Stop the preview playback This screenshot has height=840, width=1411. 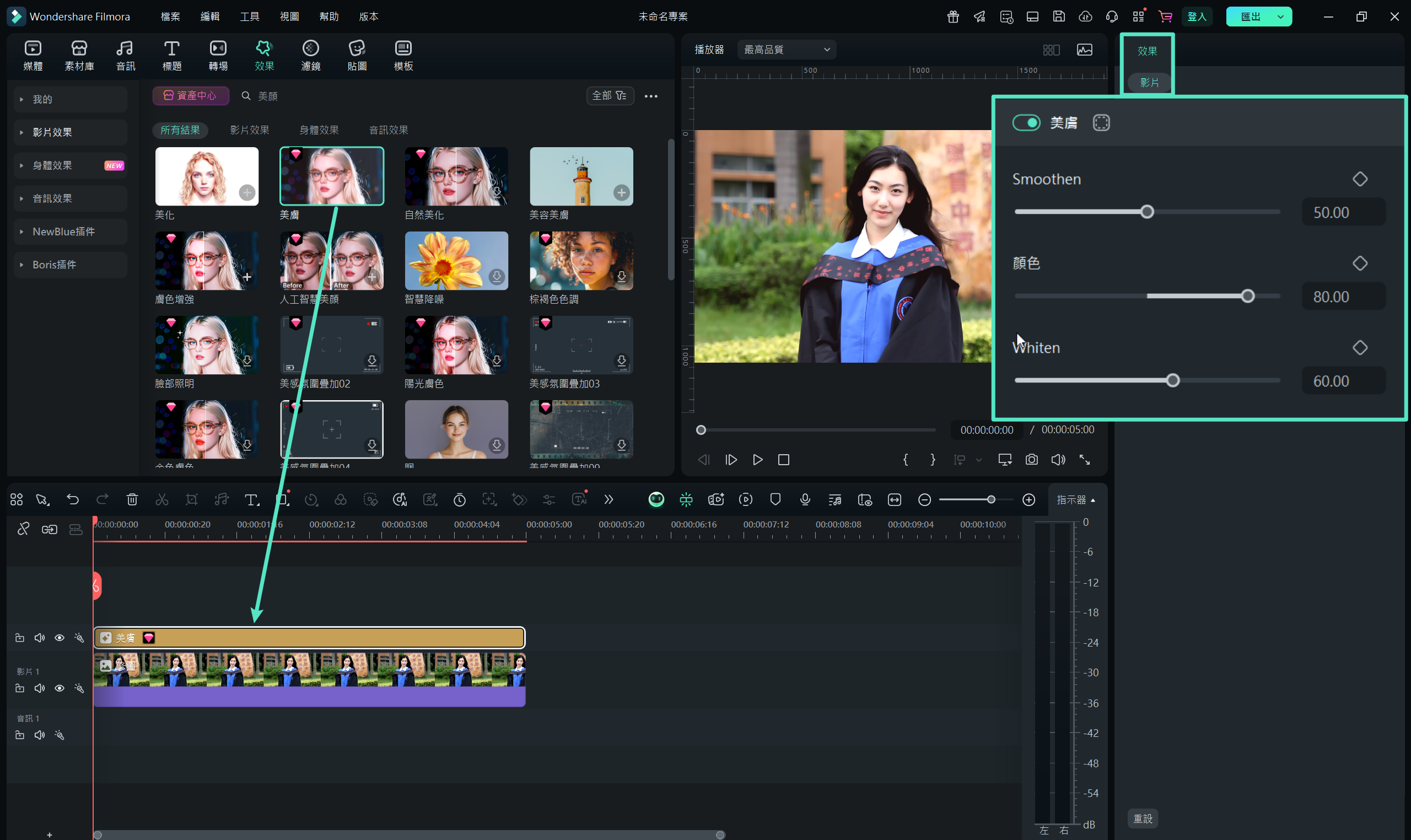pos(783,460)
